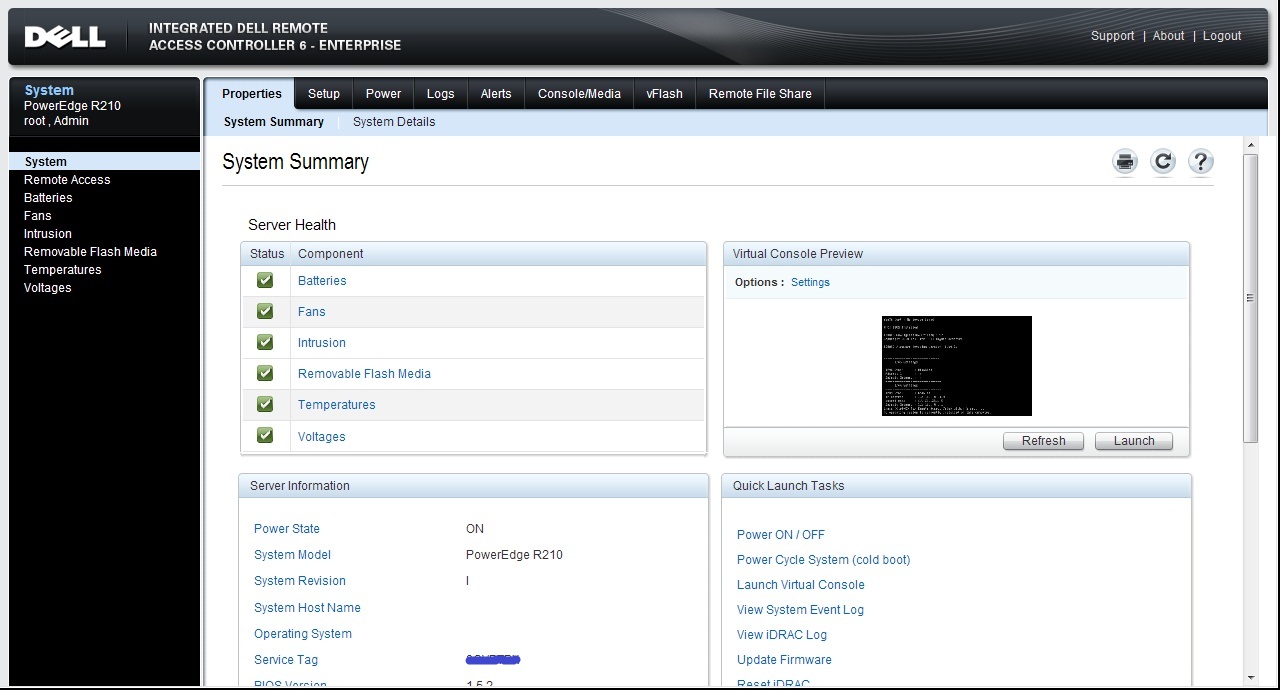Open Batteries link in Server Health
Viewport: 1280px width, 690px height.
coord(322,281)
